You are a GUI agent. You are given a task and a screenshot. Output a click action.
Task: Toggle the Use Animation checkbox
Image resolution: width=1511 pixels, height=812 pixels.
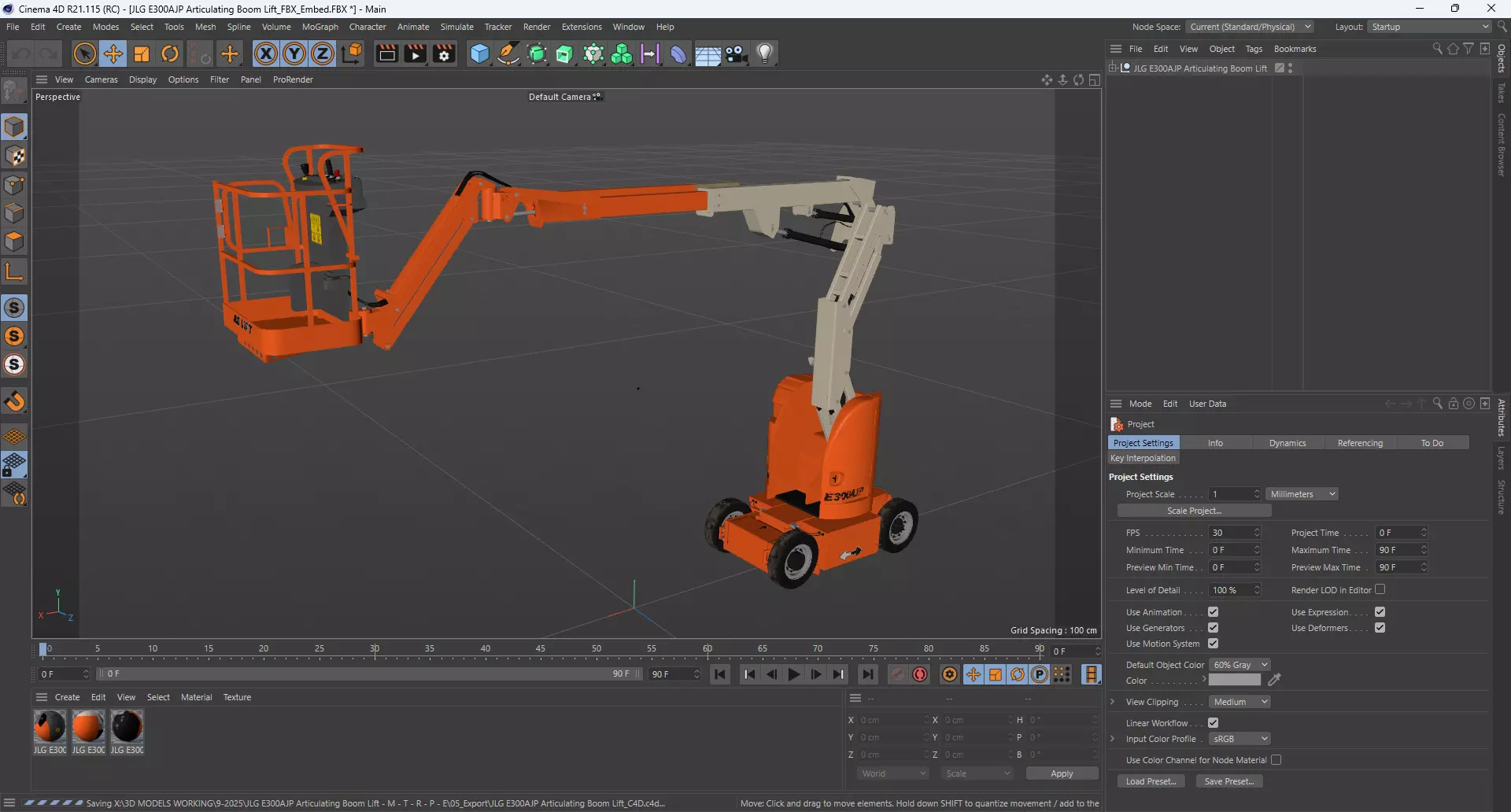point(1213,612)
